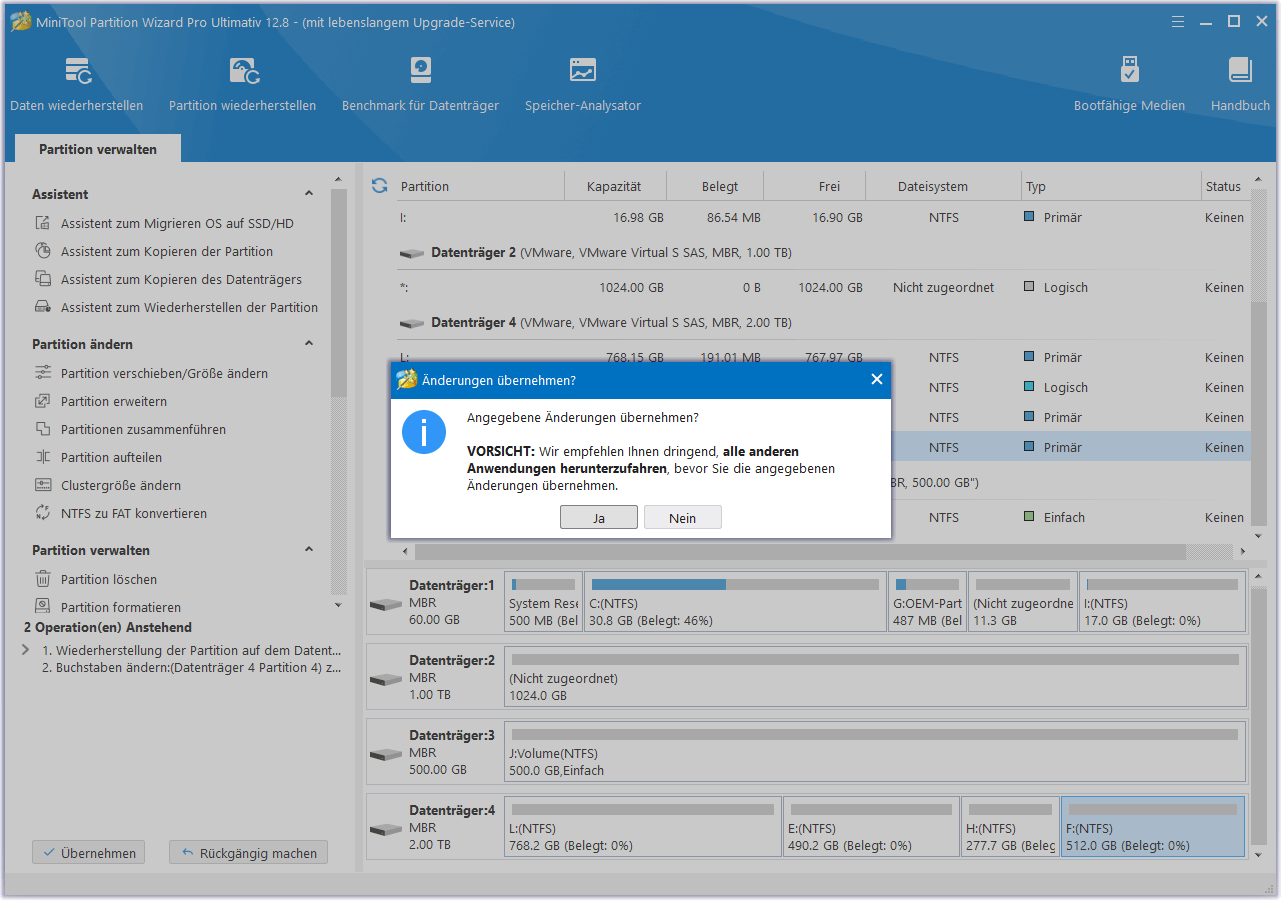
Task: Choose Clustergröße ändern
Action: [120, 486]
